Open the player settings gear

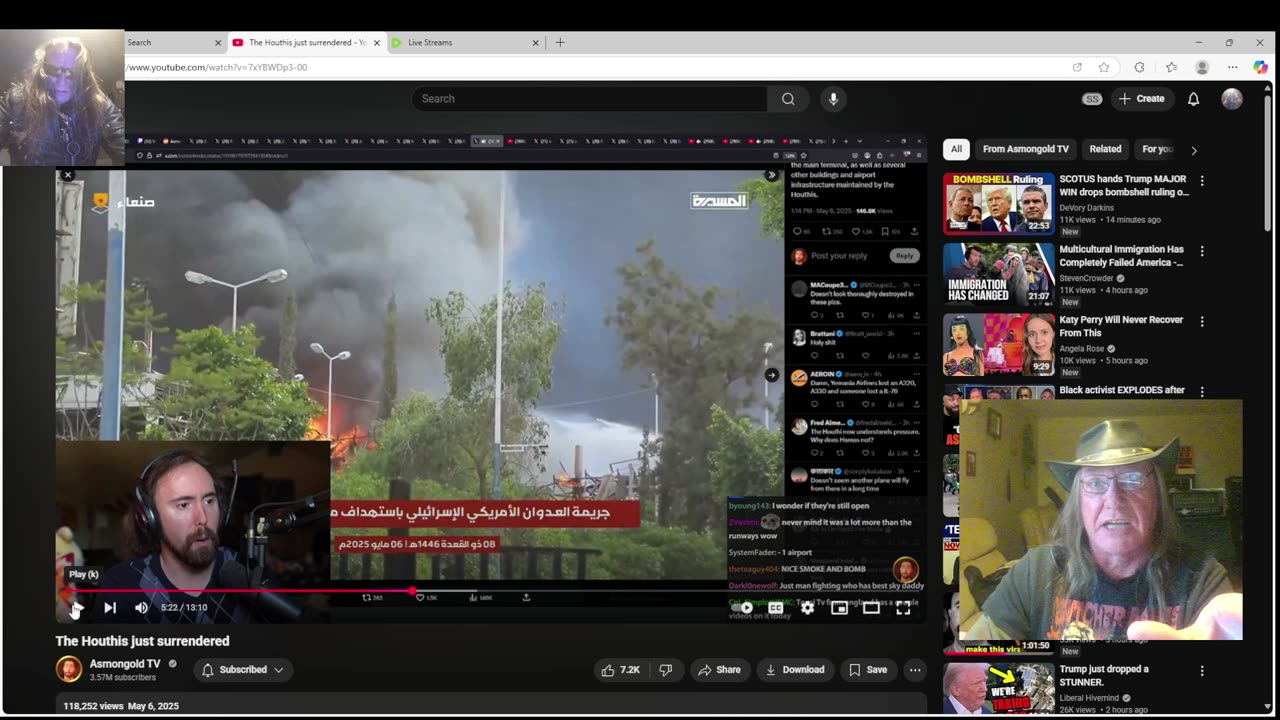click(x=807, y=607)
